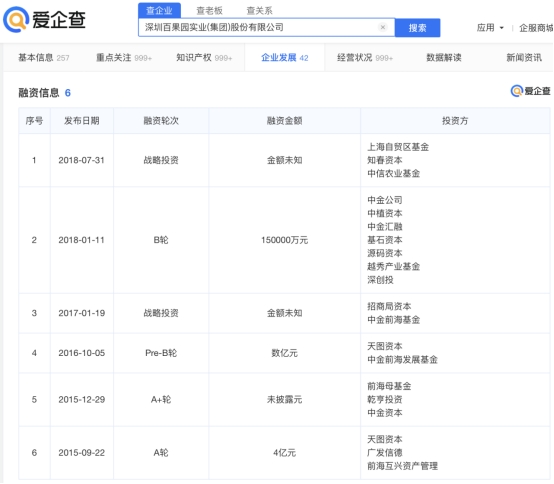Open the 新闻资讯 tab

(x=524, y=58)
